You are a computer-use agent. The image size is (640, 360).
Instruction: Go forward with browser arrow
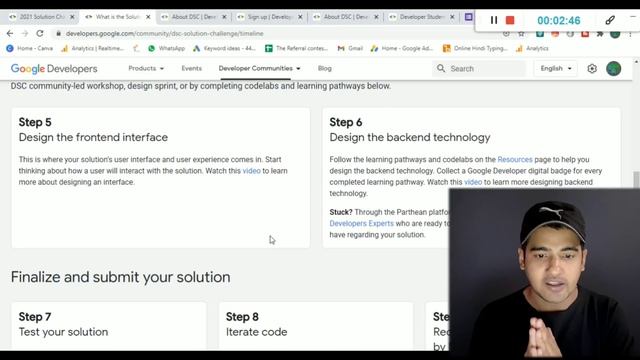point(25,33)
